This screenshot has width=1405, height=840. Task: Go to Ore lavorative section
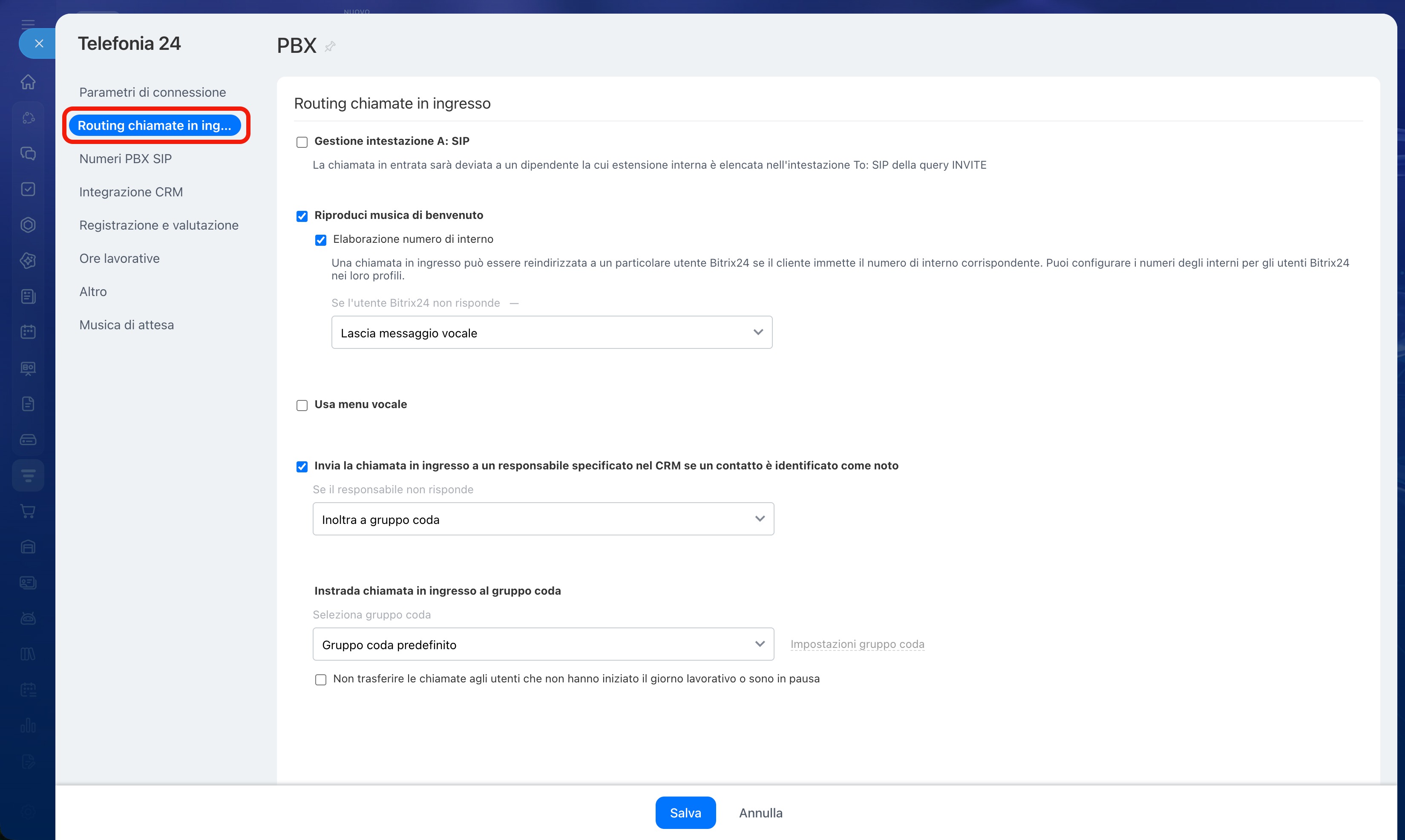pyautogui.click(x=119, y=258)
